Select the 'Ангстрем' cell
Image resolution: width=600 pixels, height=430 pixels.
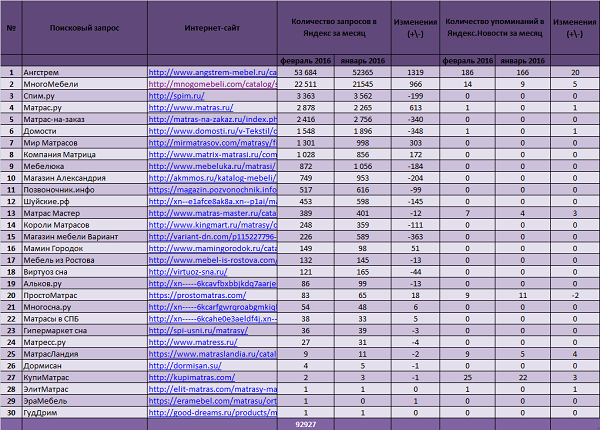click(85, 72)
